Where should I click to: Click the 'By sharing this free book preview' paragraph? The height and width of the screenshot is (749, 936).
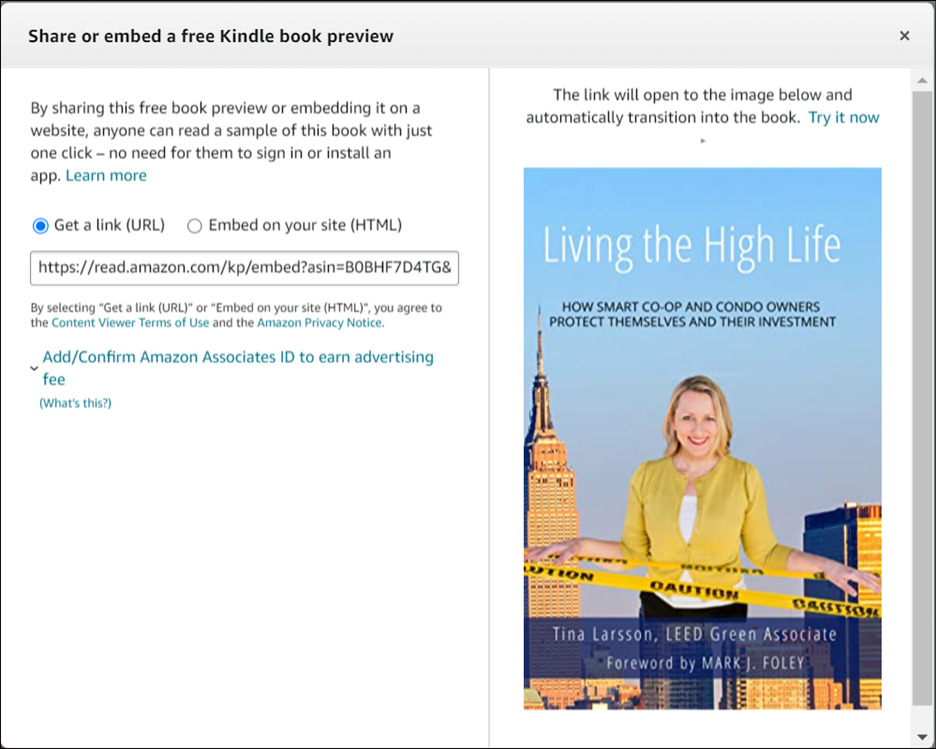click(232, 141)
